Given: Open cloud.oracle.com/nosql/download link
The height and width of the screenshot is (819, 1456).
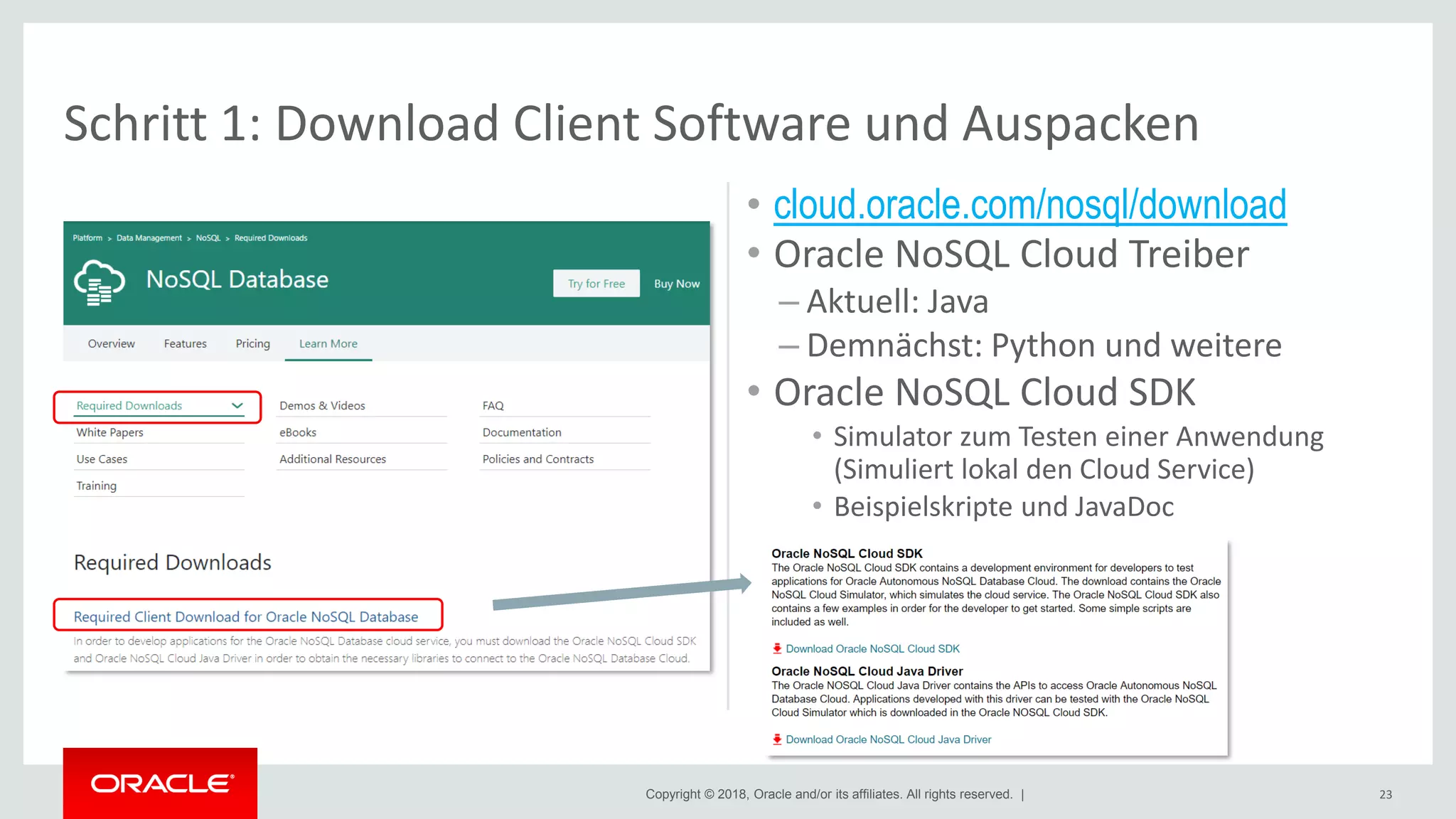Looking at the screenshot, I should [x=1030, y=205].
